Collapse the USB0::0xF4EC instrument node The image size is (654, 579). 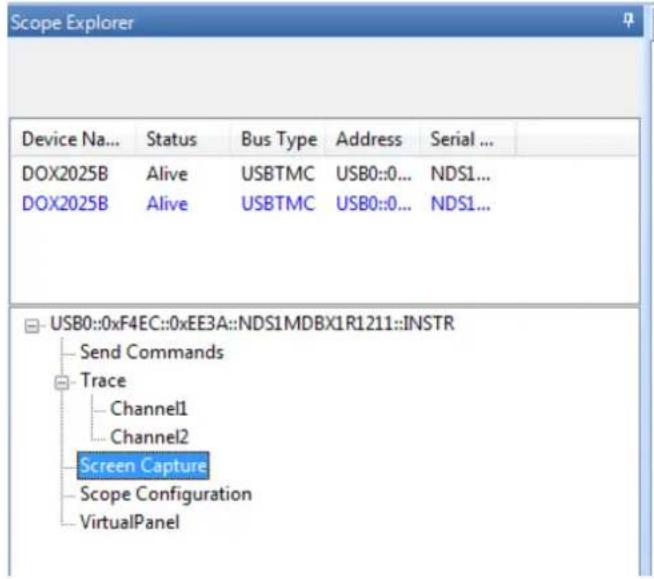point(32,326)
